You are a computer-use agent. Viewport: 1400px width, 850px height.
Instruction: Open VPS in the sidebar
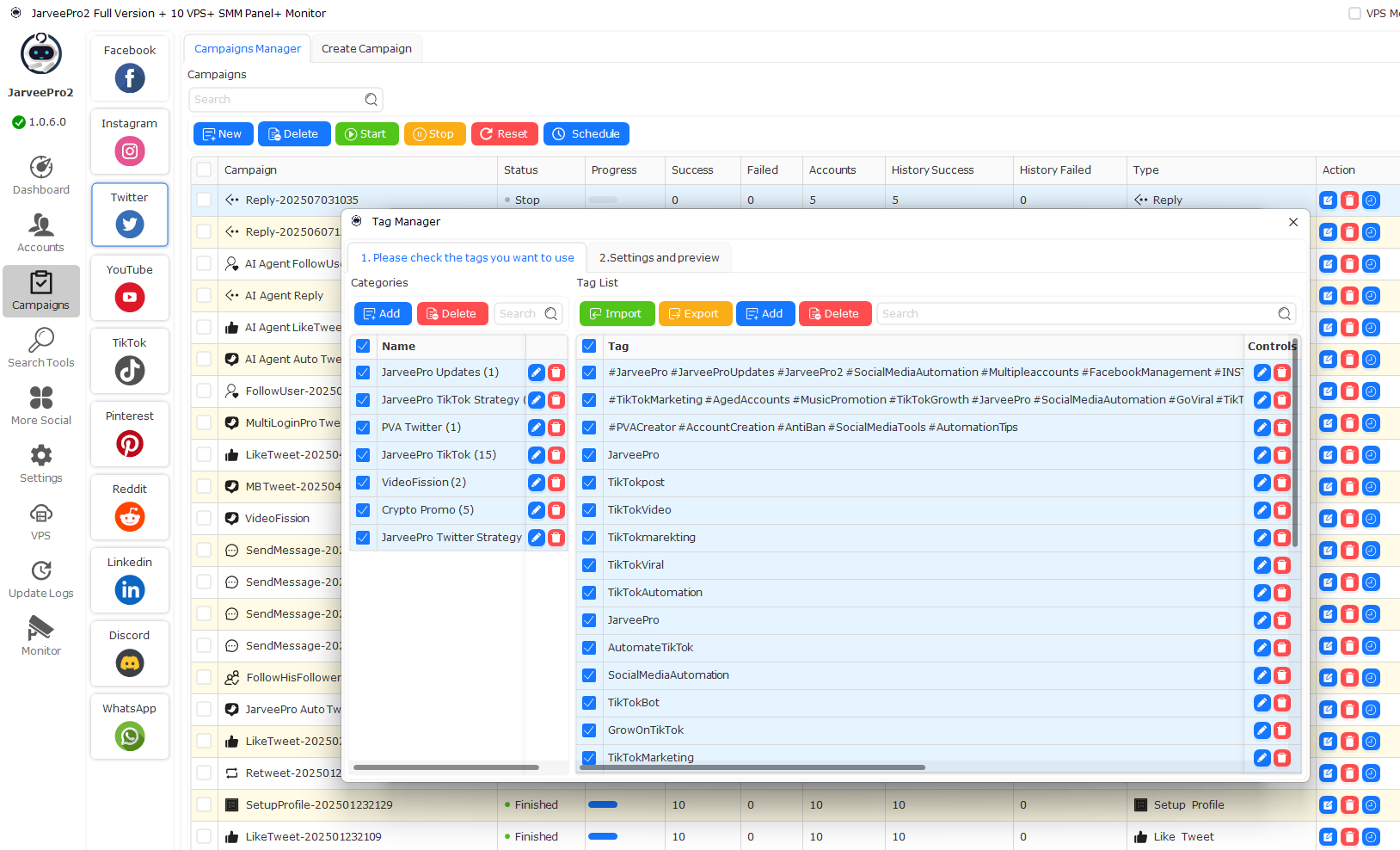point(41,521)
